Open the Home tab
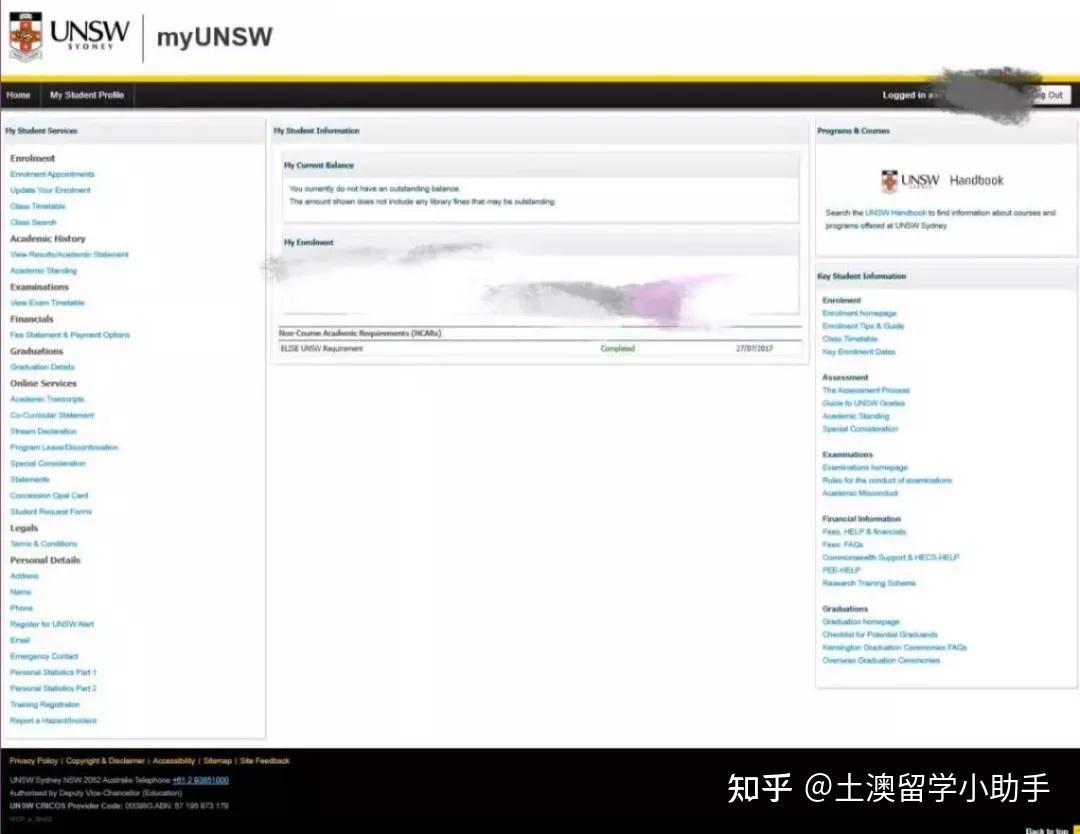 [17, 95]
